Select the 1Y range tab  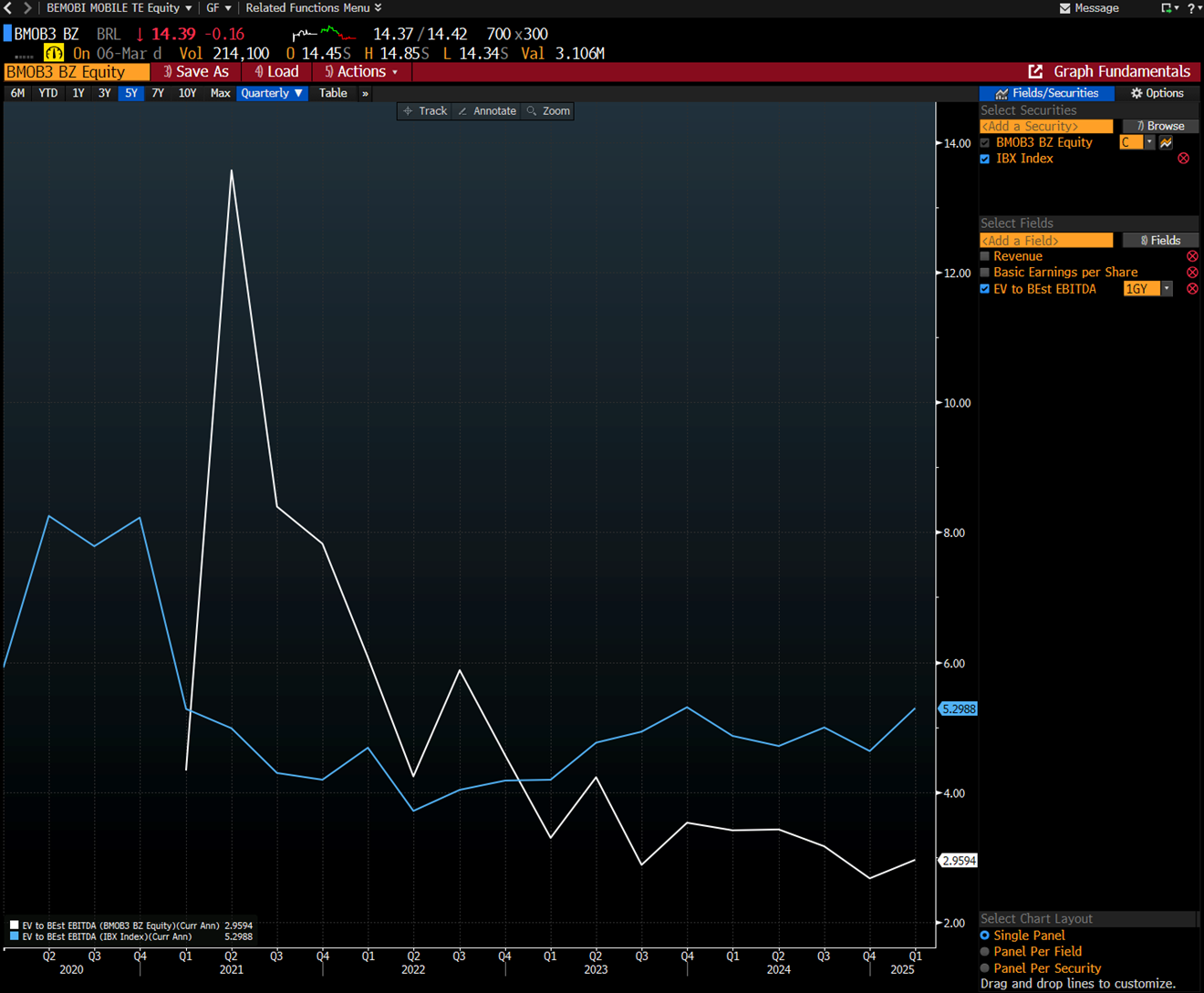(78, 93)
